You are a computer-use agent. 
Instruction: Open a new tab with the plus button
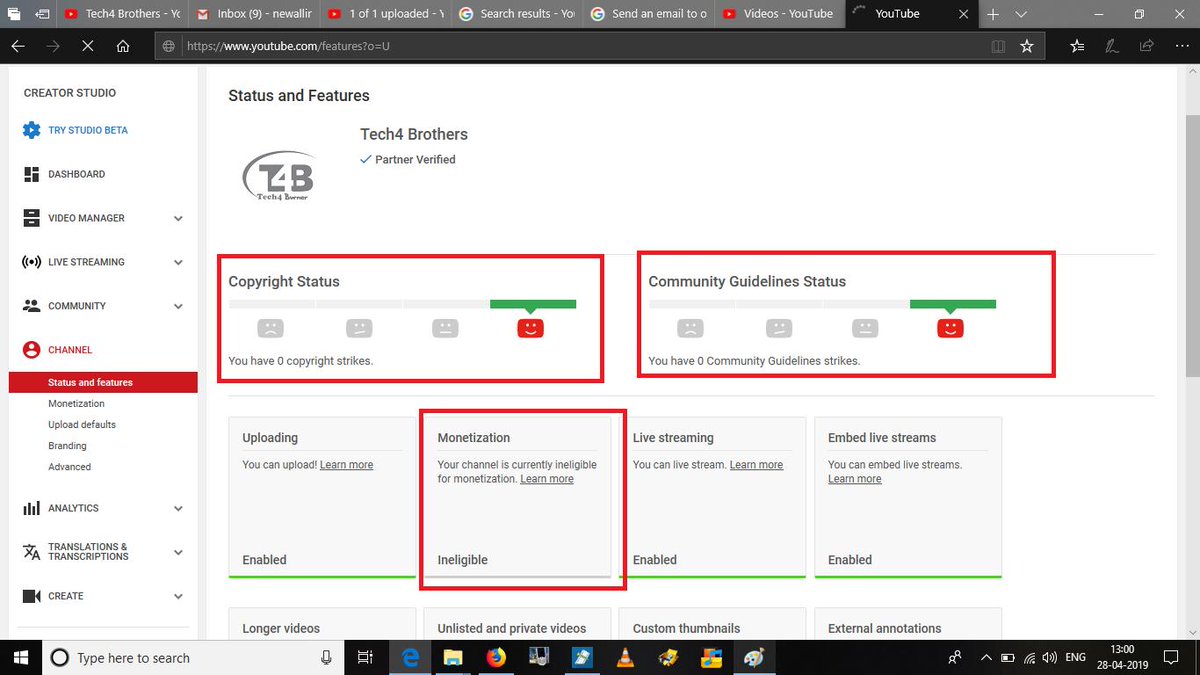993,15
